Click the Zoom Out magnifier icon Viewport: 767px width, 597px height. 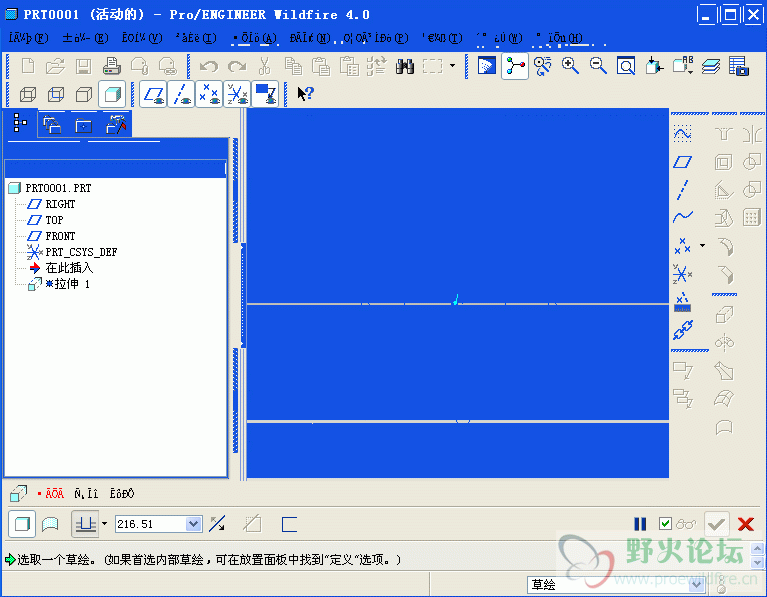click(598, 66)
